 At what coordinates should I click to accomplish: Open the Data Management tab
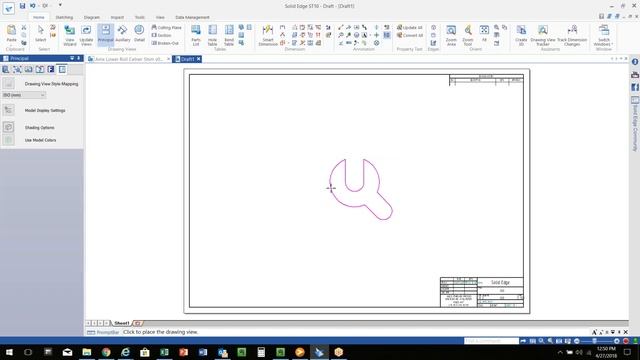point(192,17)
